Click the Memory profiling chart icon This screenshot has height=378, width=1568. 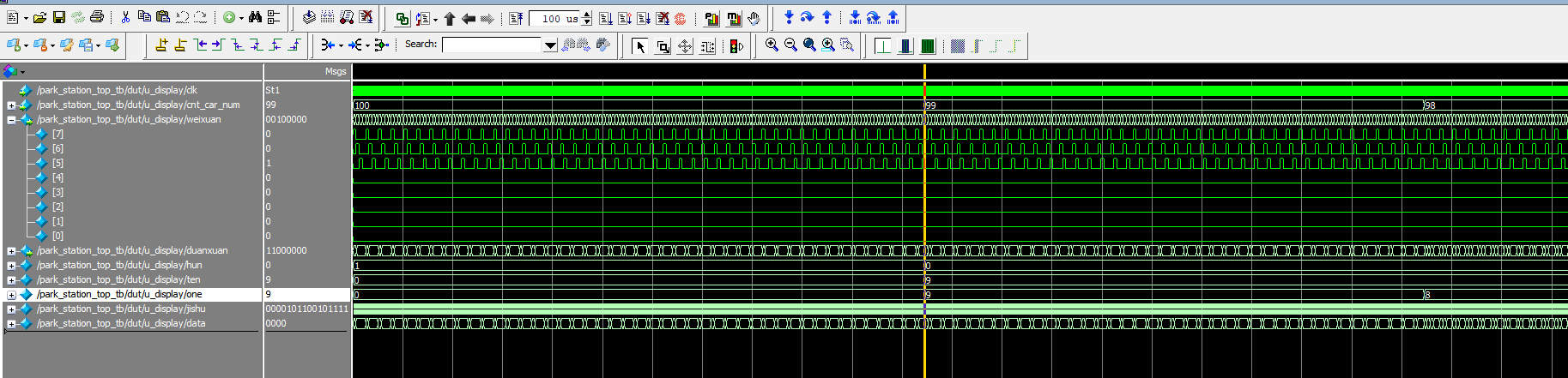pyautogui.click(x=734, y=18)
